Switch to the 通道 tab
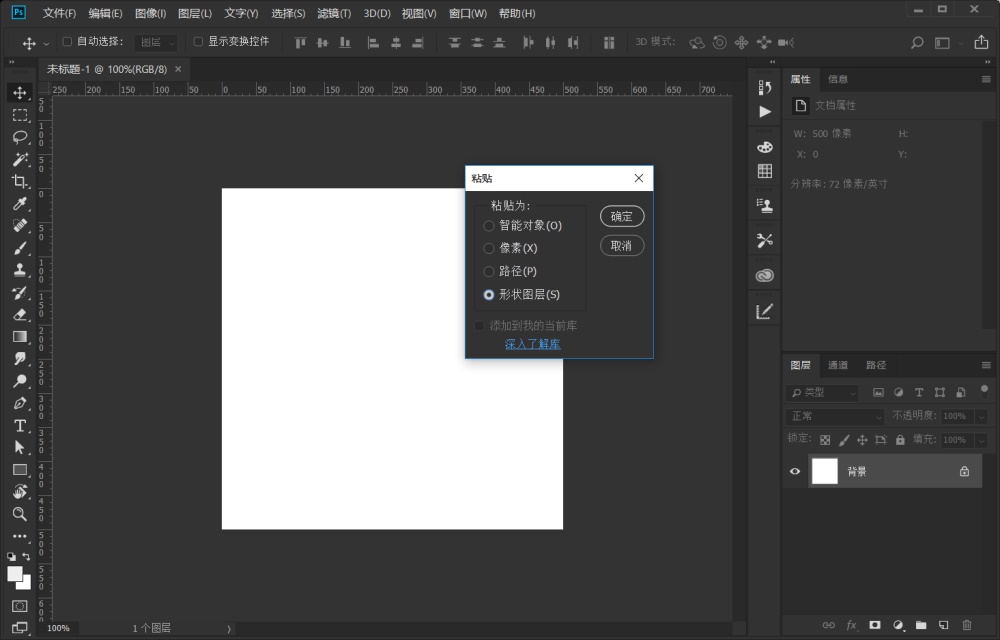 (838, 365)
